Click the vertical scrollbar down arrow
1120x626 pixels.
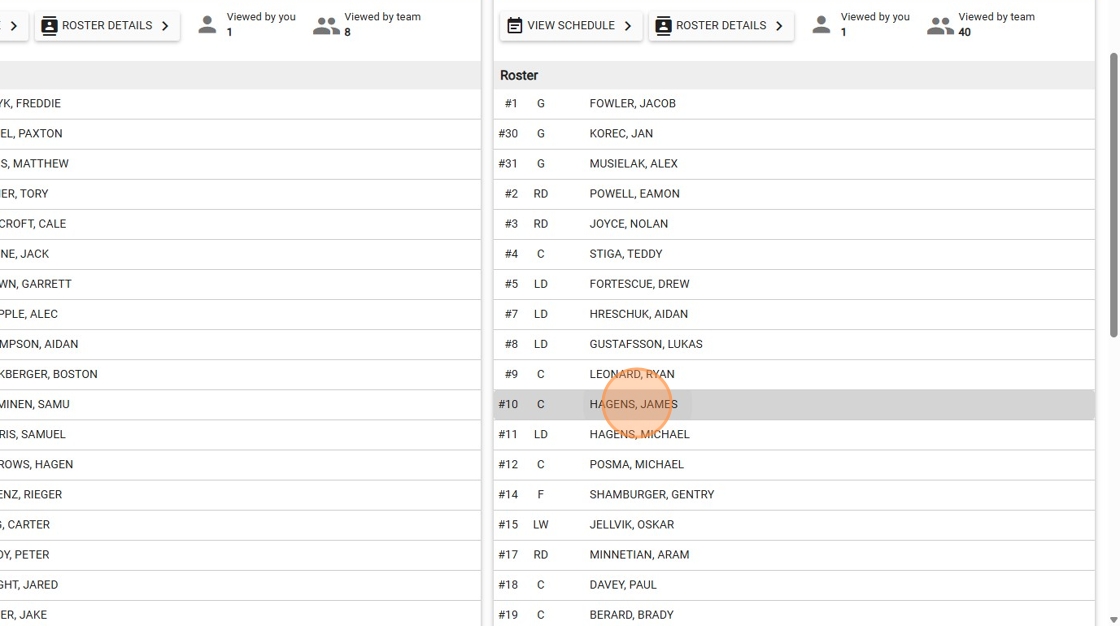click(x=1113, y=619)
